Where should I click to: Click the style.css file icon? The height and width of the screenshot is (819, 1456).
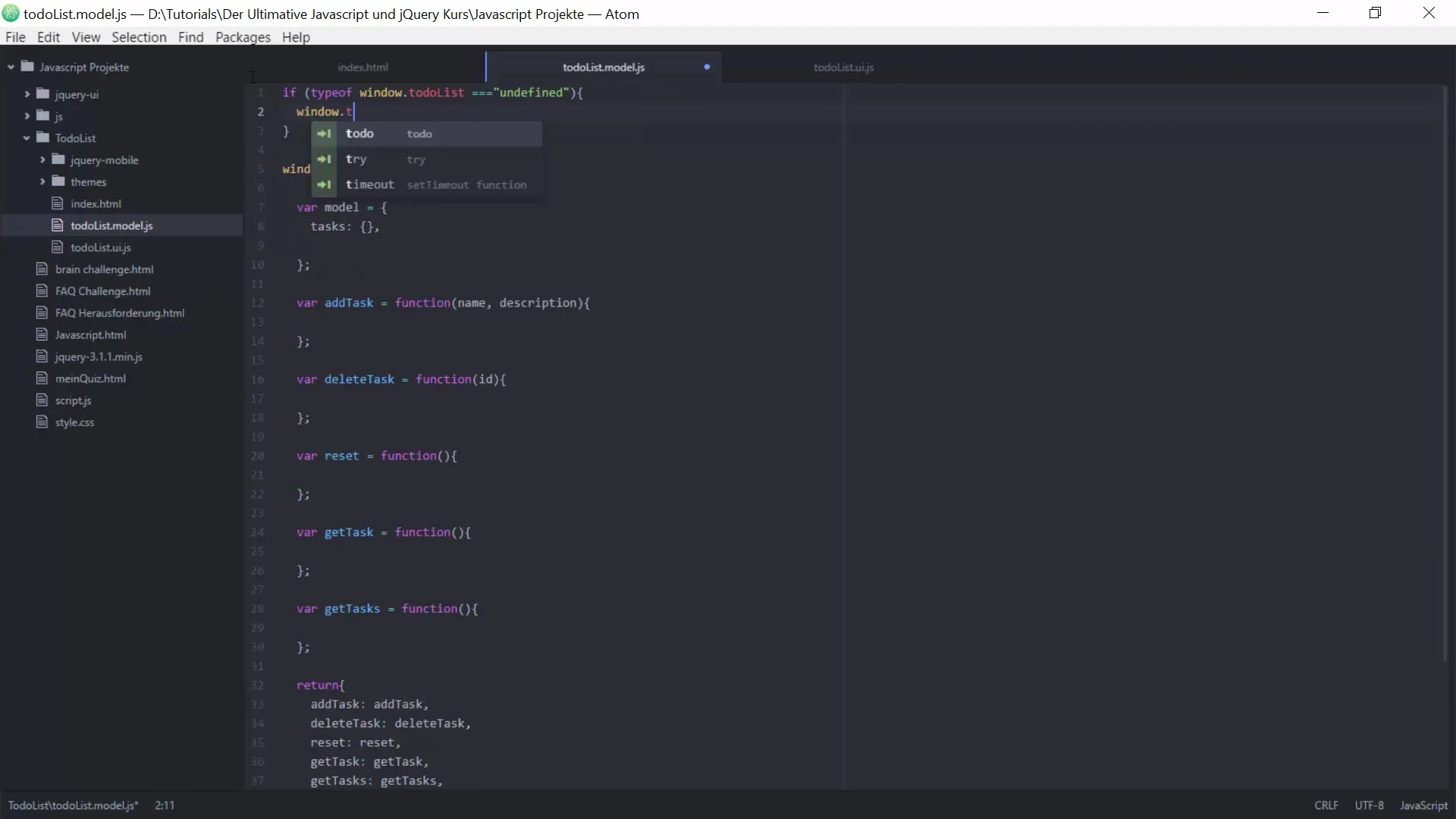[42, 422]
